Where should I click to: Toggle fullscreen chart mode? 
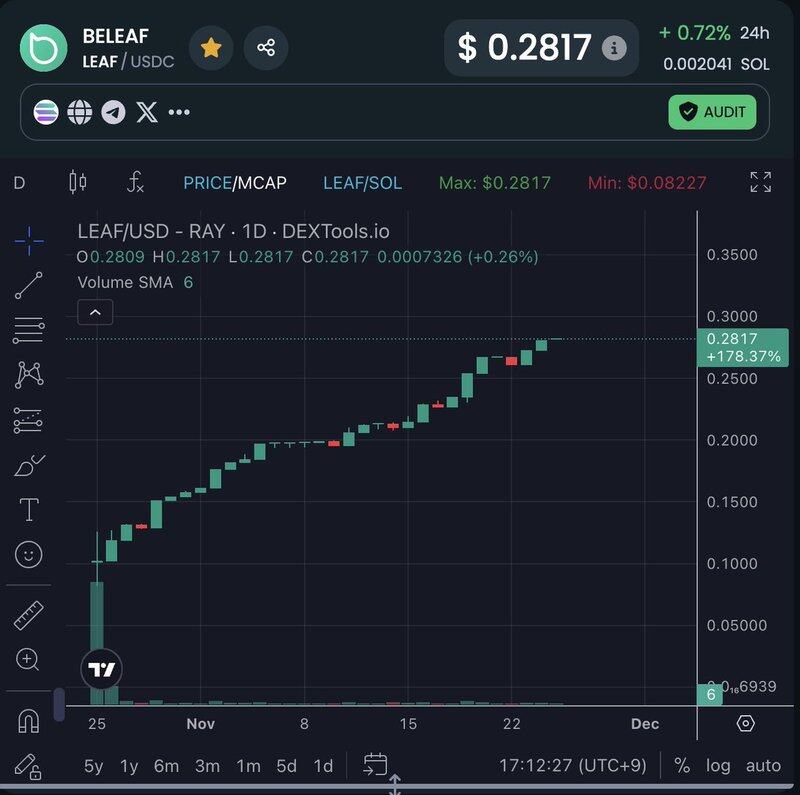pyautogui.click(x=760, y=182)
